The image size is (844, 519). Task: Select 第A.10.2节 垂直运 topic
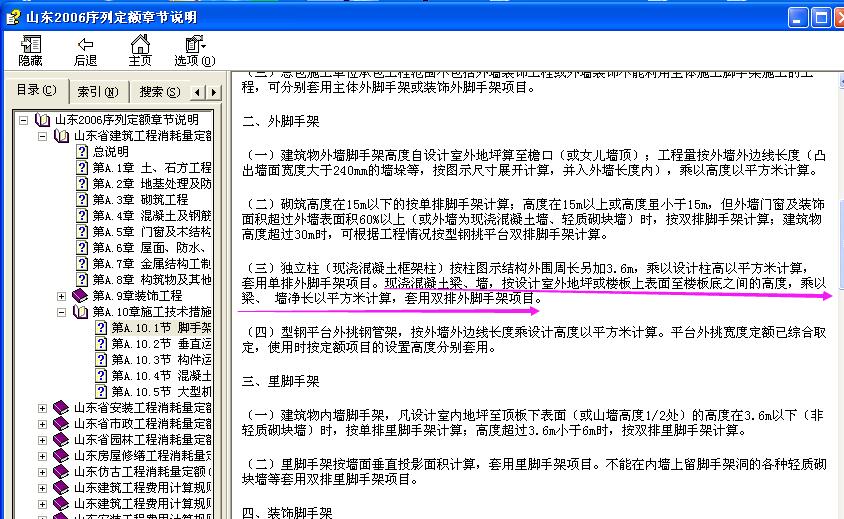pyautogui.click(x=161, y=344)
